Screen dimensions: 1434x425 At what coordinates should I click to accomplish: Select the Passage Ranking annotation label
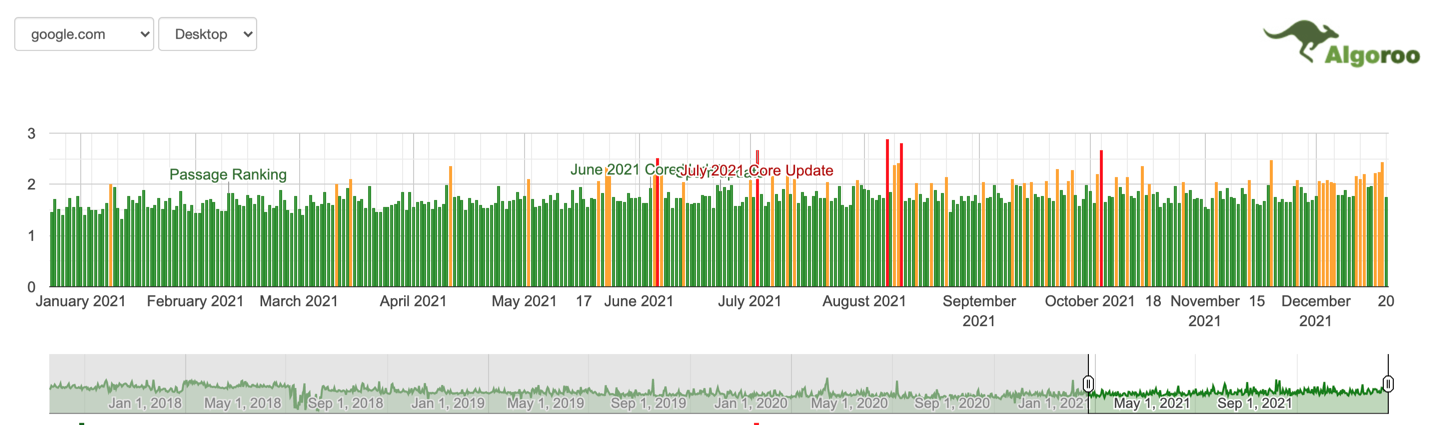[x=228, y=174]
